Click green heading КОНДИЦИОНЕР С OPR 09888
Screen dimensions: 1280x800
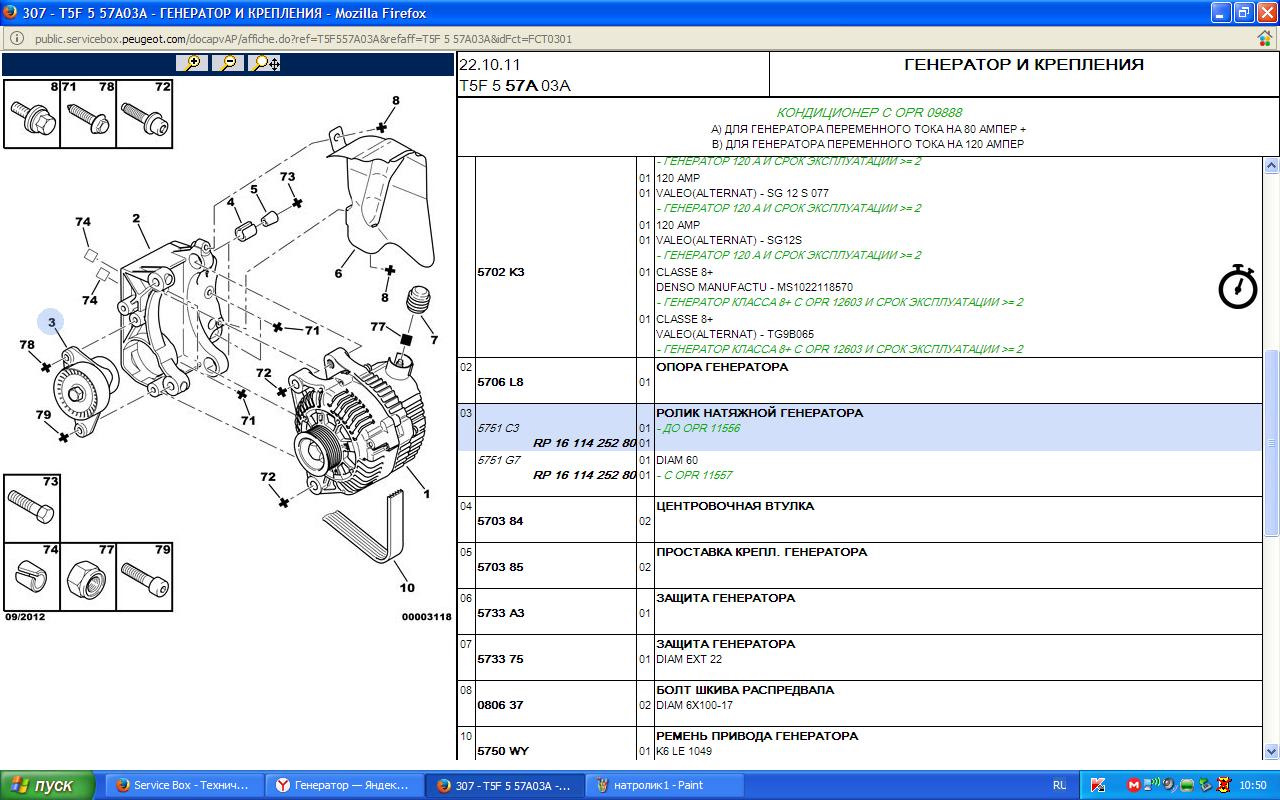tap(869, 113)
